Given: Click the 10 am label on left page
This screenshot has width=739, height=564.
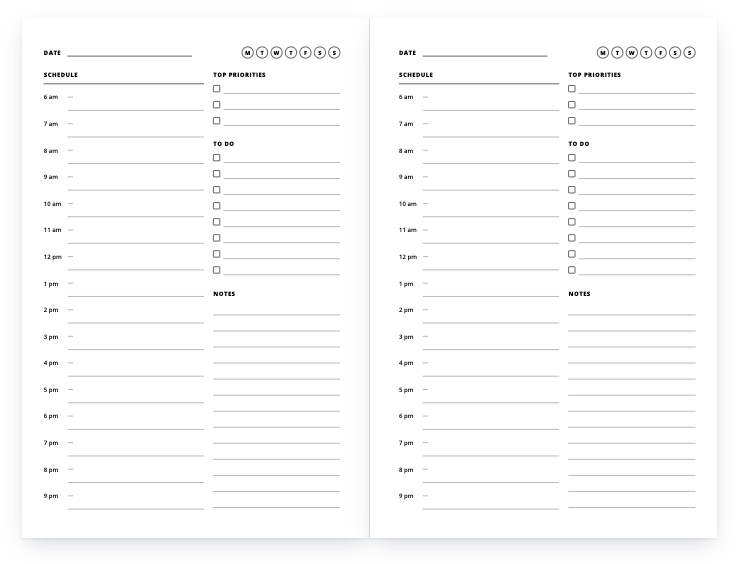Looking at the screenshot, I should pos(52,204).
